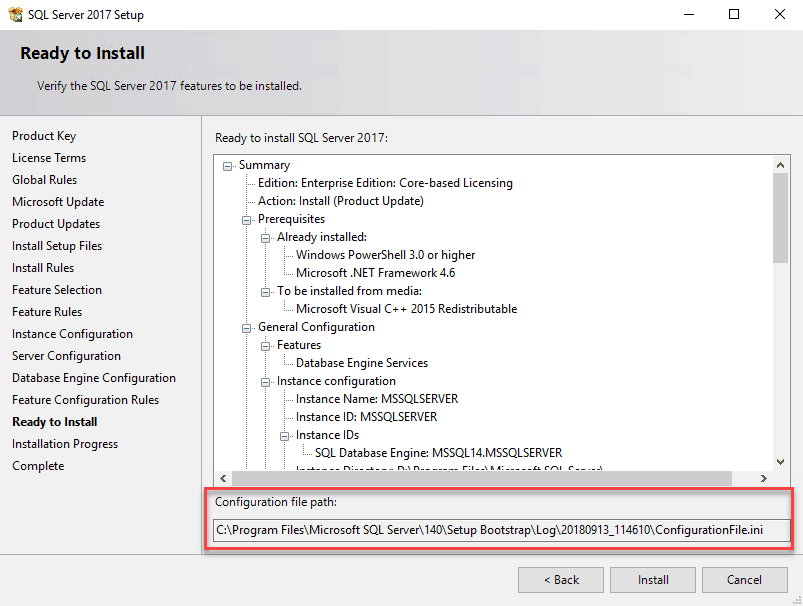Select Microsoft Visual C++ 2015 Redistributable
This screenshot has height=606, width=803.
[x=407, y=309]
